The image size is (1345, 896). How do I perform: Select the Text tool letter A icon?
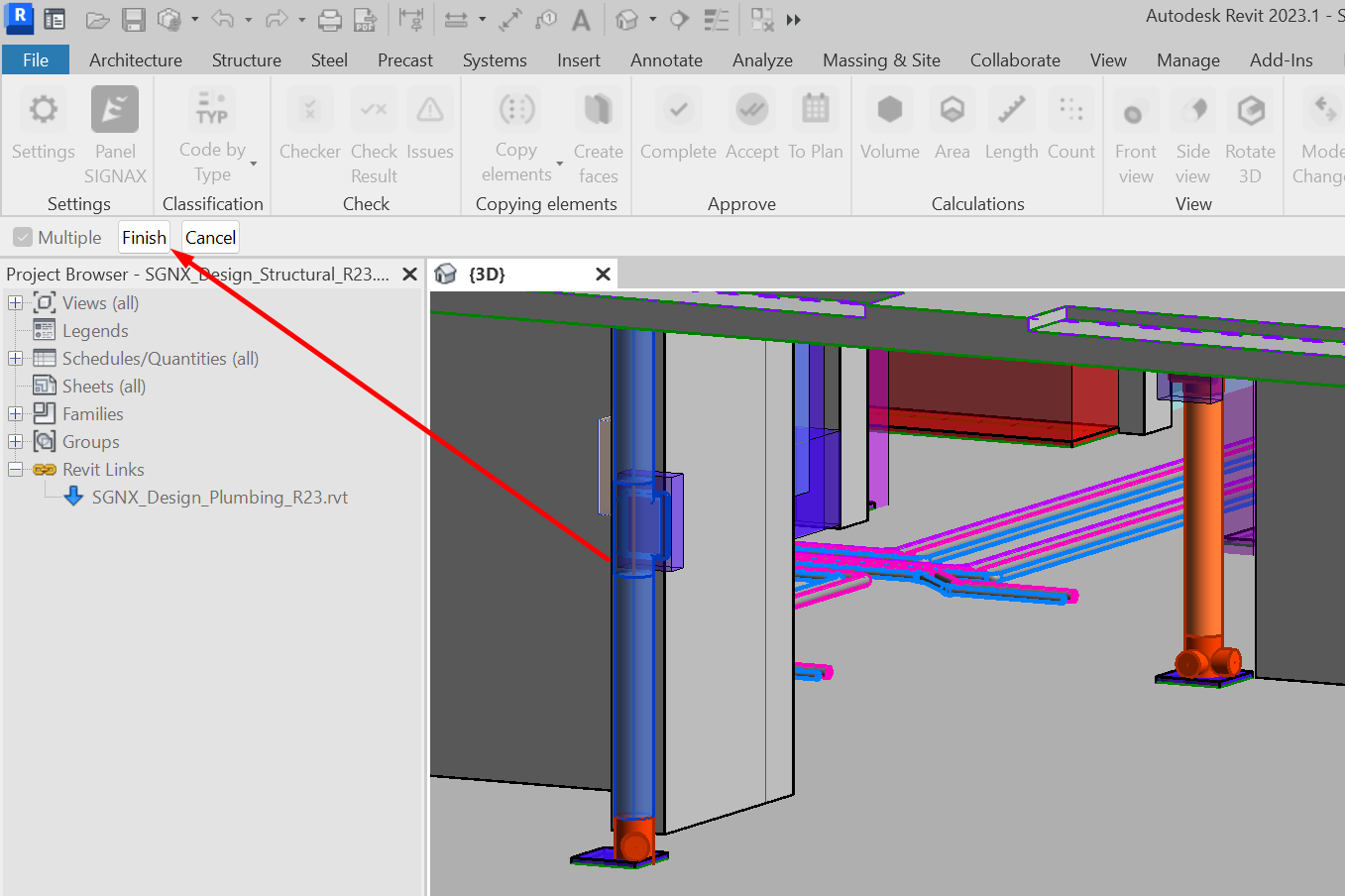tap(582, 20)
